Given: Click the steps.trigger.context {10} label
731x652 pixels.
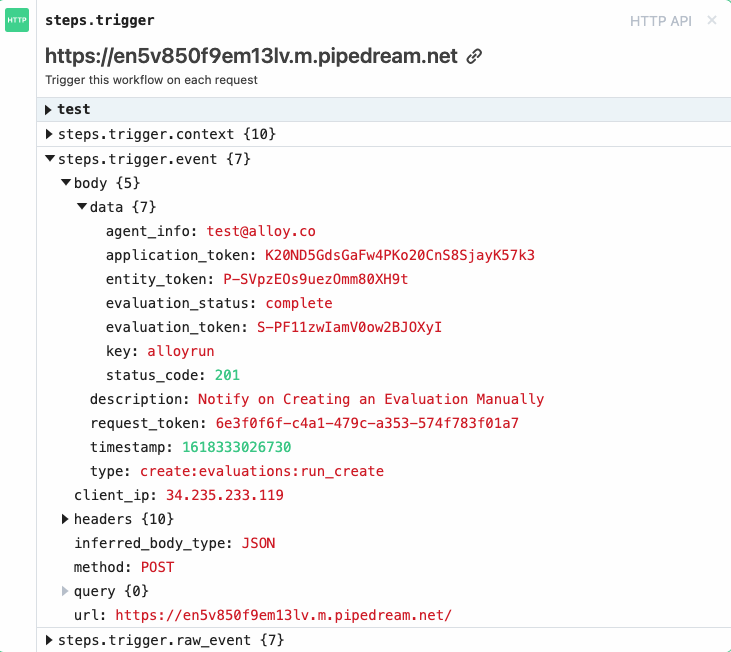Looking at the screenshot, I should click(x=167, y=134).
